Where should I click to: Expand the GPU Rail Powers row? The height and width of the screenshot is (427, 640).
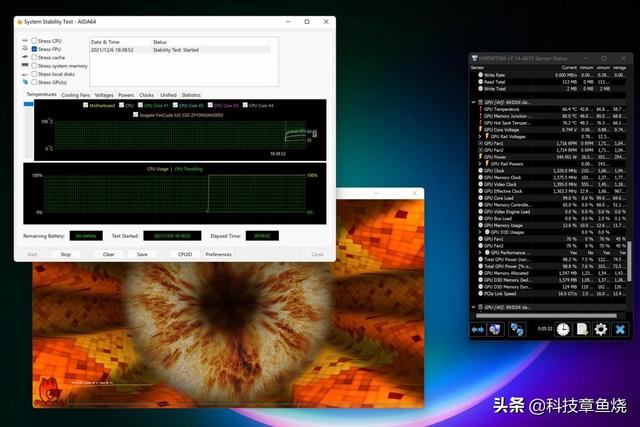pyautogui.click(x=480, y=164)
